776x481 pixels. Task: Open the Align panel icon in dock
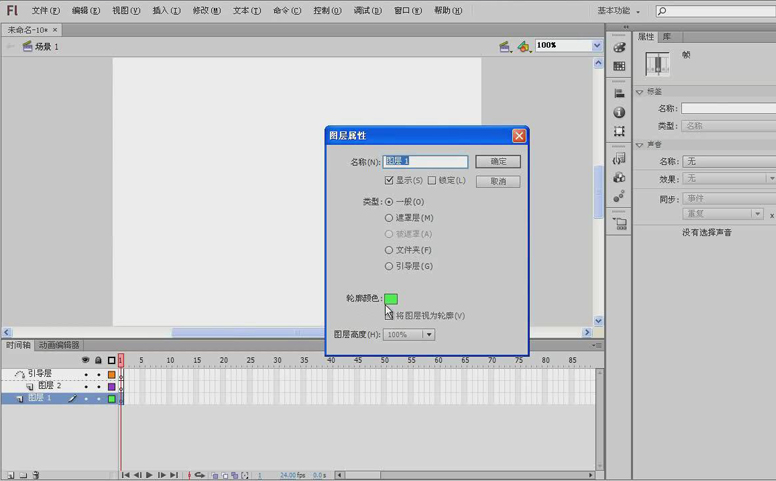coord(619,94)
